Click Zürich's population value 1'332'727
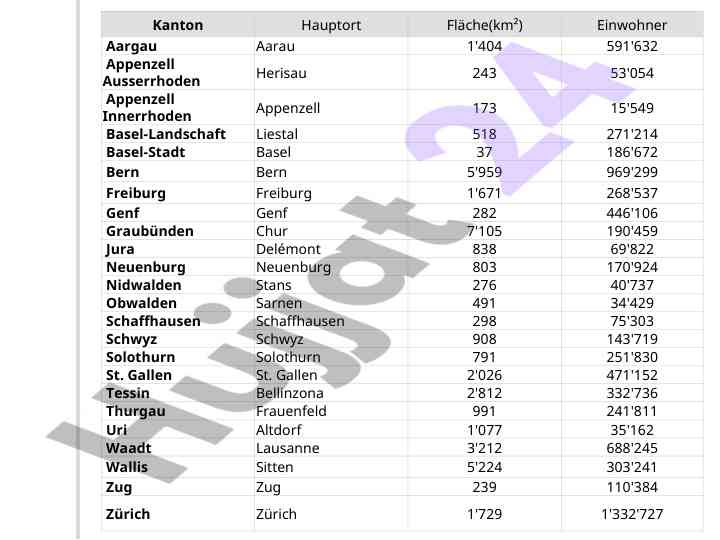The height and width of the screenshot is (540, 720). tap(632, 514)
